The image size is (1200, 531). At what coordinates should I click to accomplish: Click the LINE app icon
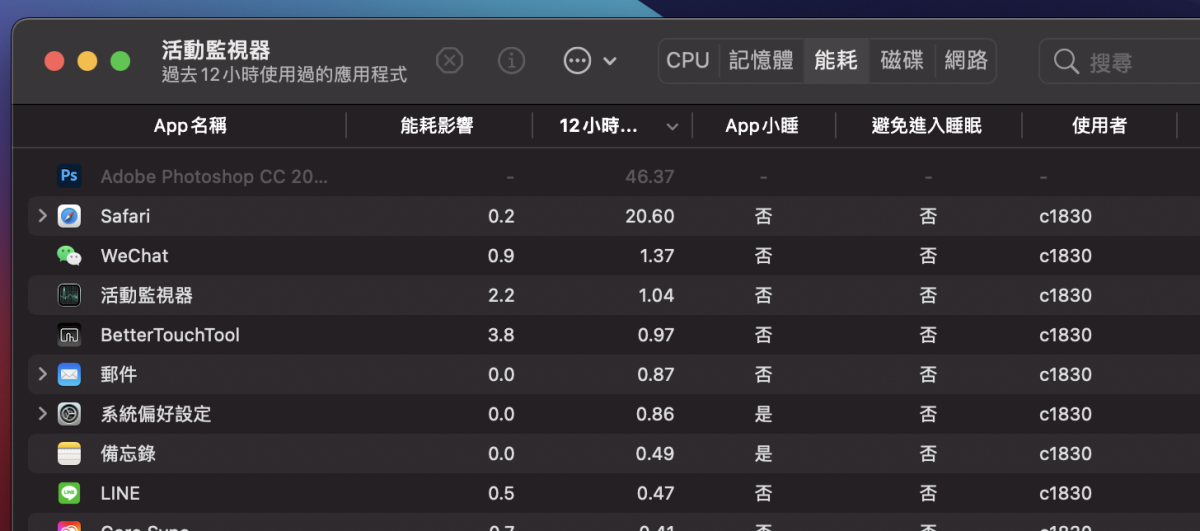pos(69,493)
